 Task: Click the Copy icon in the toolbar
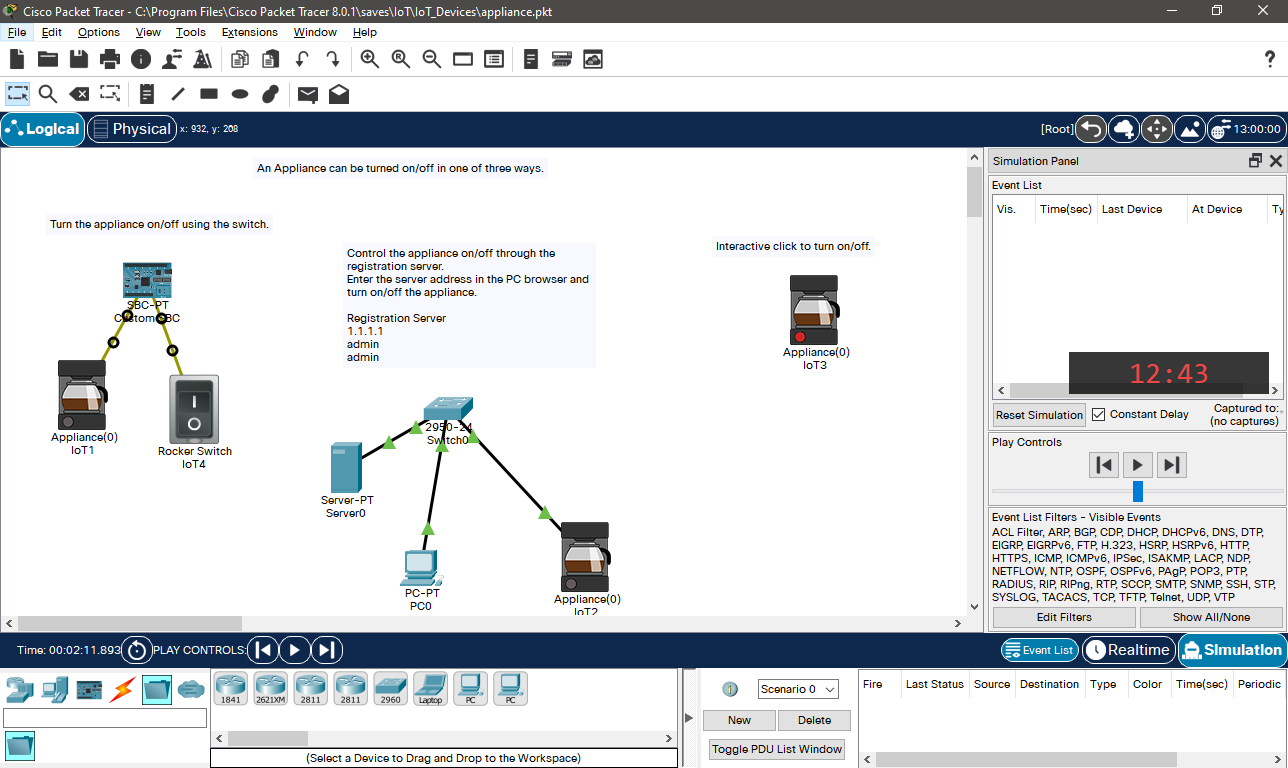point(239,59)
